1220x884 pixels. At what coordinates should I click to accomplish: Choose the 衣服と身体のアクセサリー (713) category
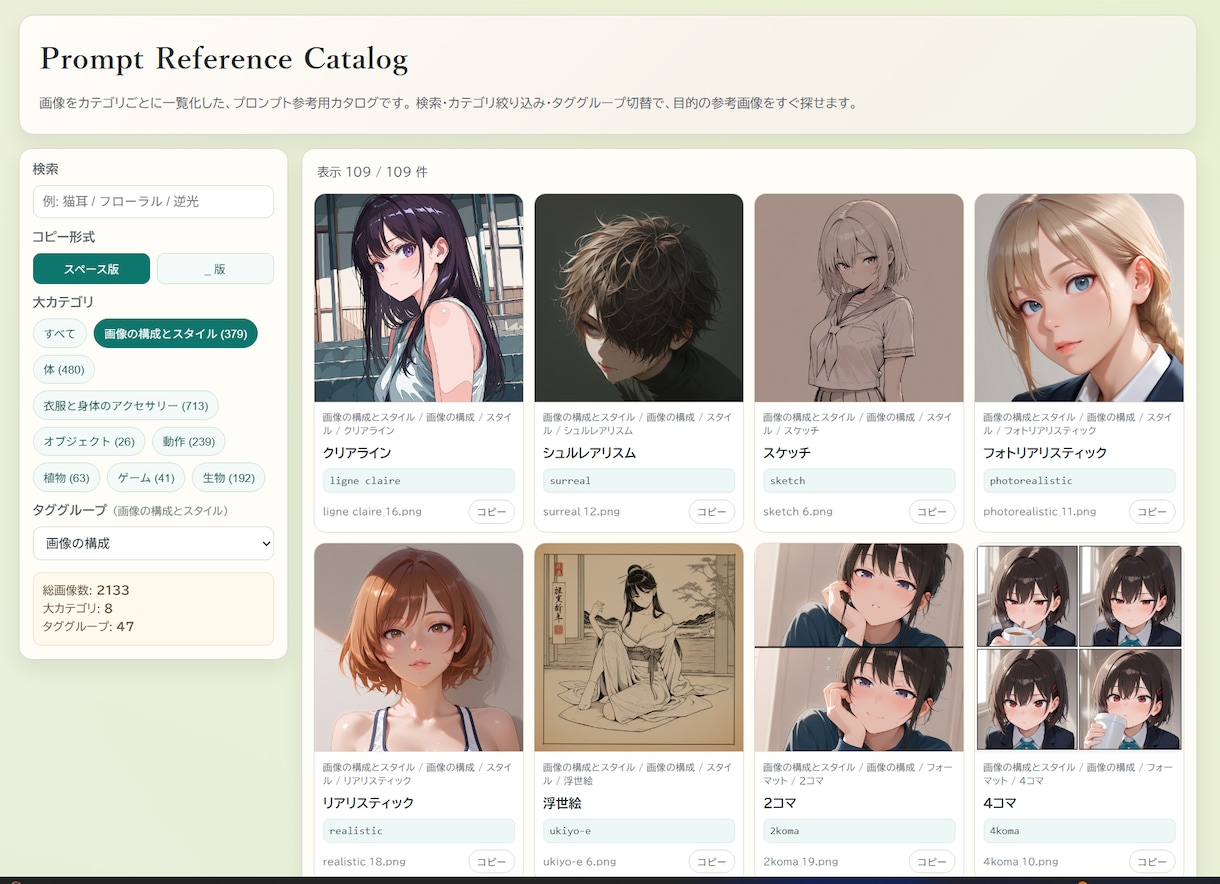point(126,406)
